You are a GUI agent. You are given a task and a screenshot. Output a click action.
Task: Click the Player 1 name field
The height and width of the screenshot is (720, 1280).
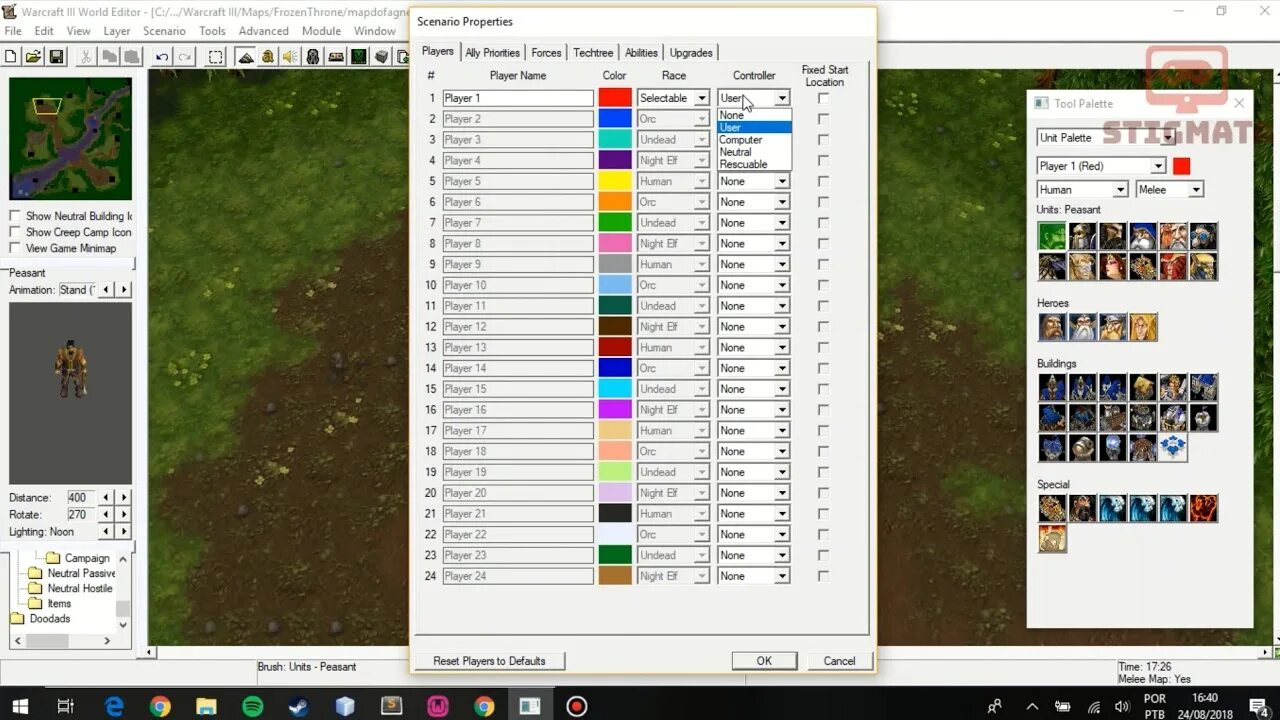[518, 98]
